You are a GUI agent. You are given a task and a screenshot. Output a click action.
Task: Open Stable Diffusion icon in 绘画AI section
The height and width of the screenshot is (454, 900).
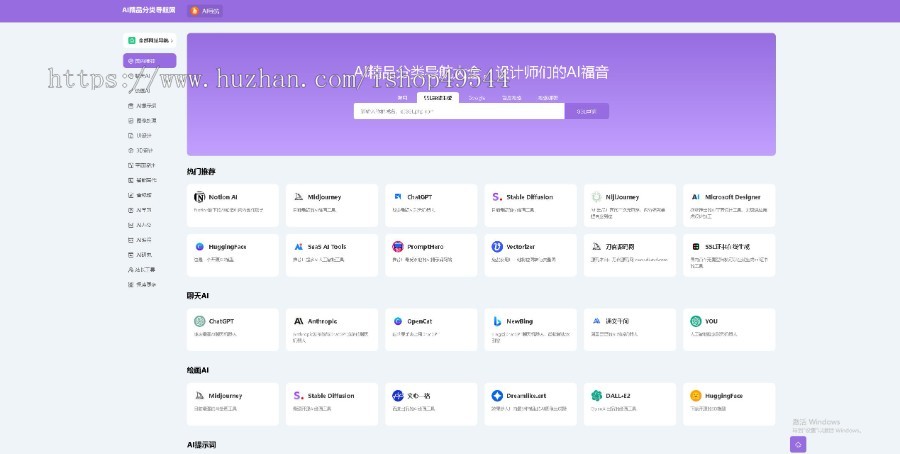point(298,396)
